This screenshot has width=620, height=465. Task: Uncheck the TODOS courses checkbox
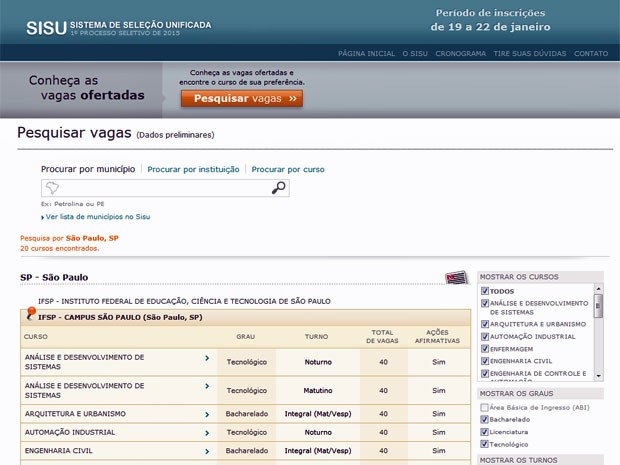coord(485,291)
